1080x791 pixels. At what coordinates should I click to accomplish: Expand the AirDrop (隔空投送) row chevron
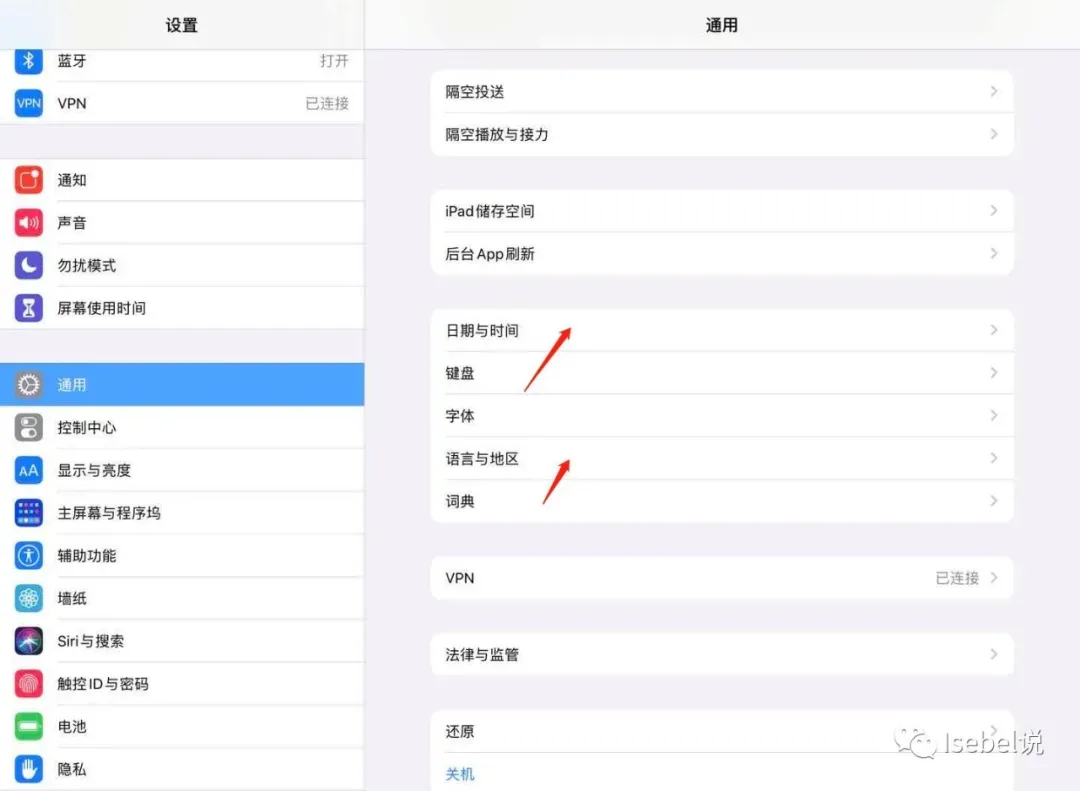click(x=993, y=92)
